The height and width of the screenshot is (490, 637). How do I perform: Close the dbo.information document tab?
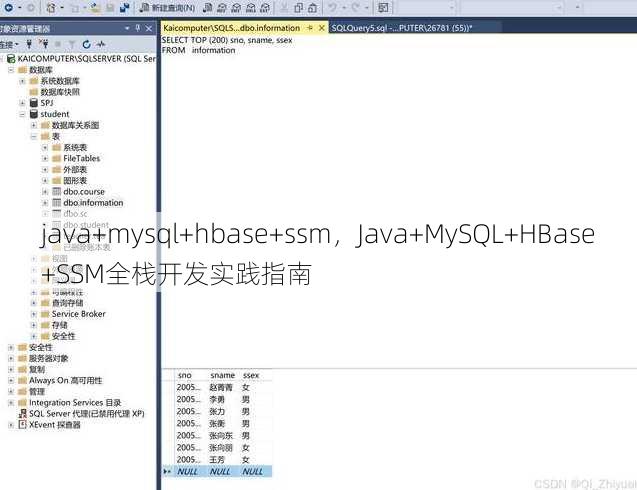point(322,28)
